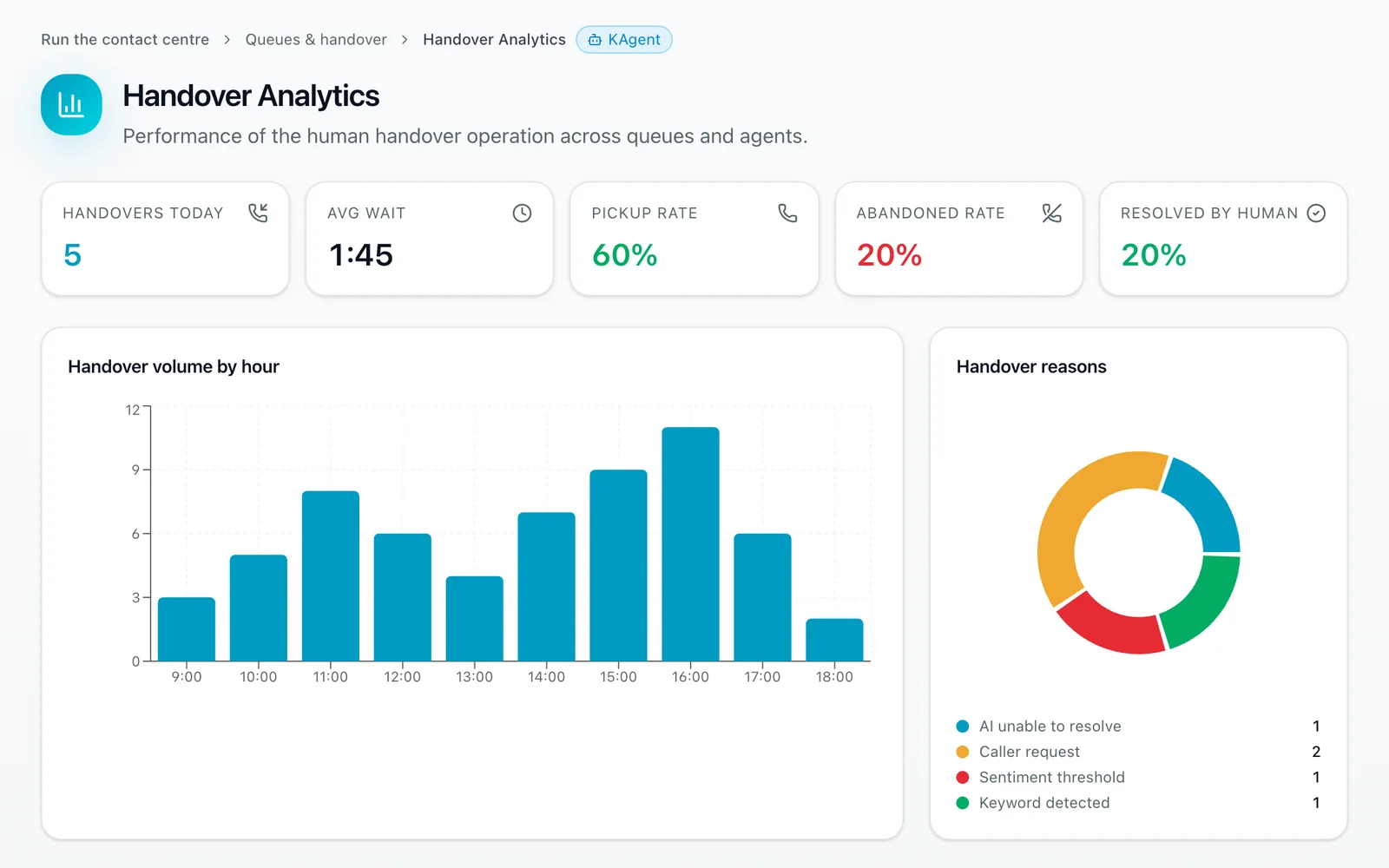Click the clock icon on Avg Wait card
The height and width of the screenshot is (868, 1389).
tap(522, 213)
